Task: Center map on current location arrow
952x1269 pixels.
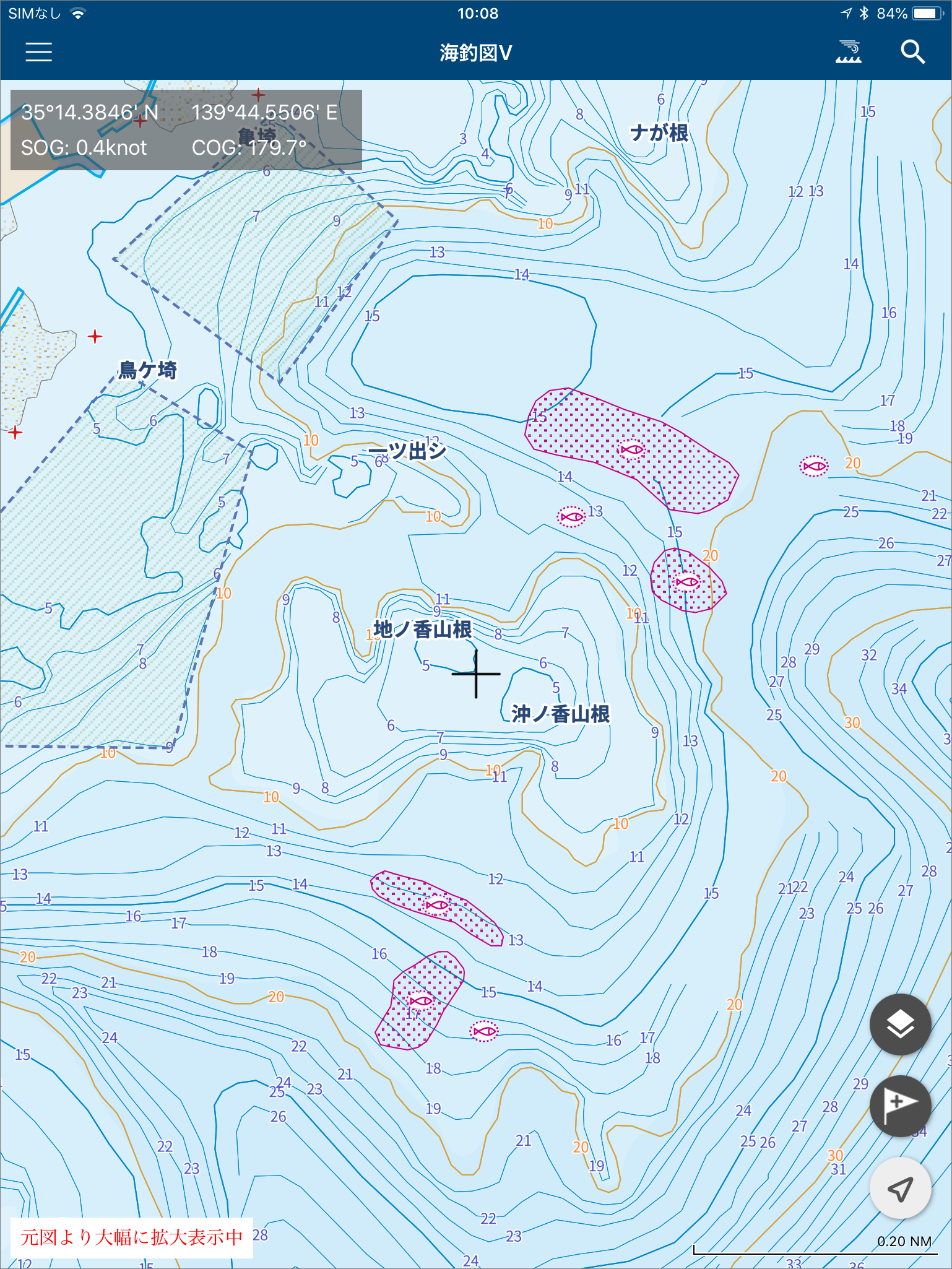Action: tap(900, 1189)
